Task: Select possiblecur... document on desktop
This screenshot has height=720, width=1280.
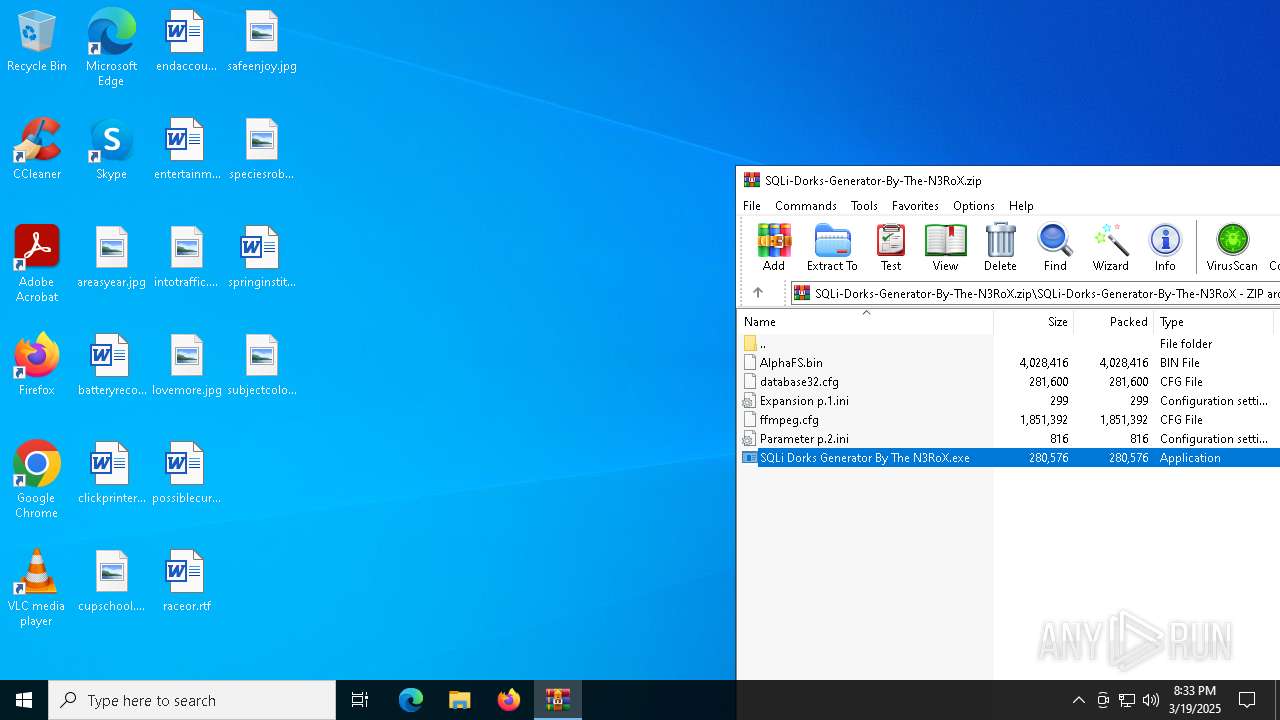Action: (186, 473)
